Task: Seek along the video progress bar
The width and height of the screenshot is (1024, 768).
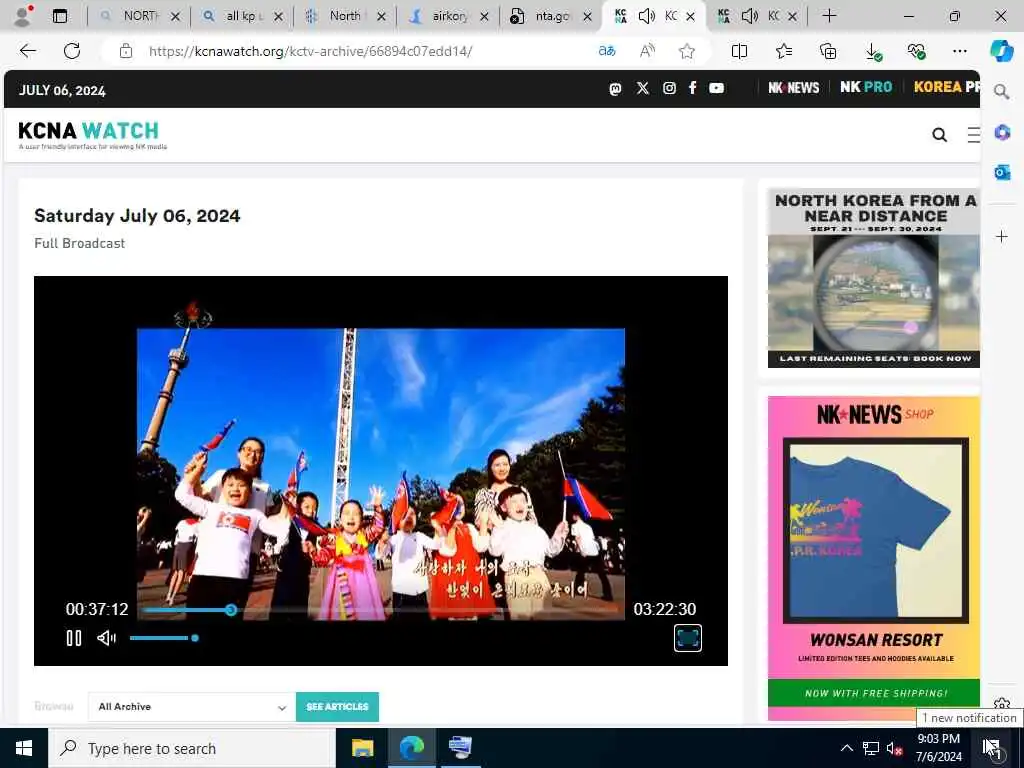Action: 382,610
